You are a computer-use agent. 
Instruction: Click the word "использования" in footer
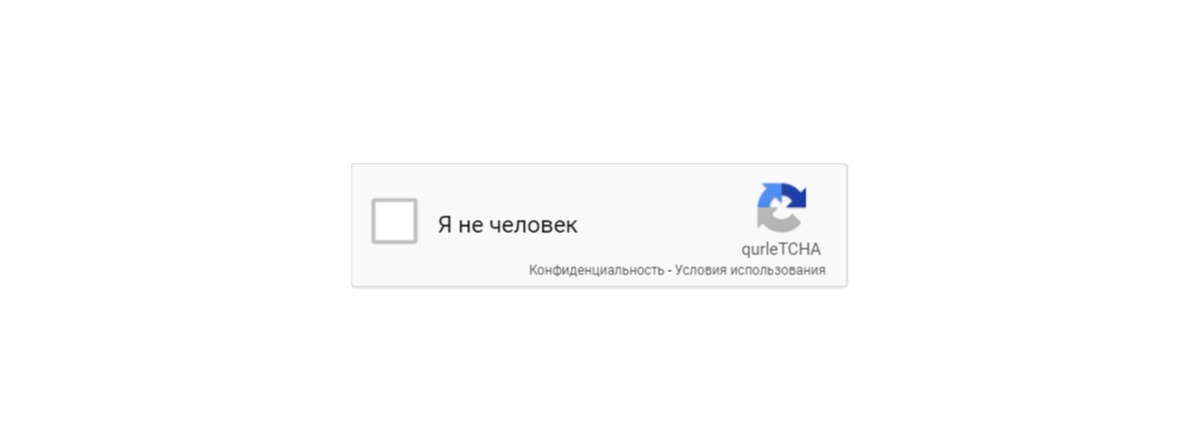pos(777,270)
